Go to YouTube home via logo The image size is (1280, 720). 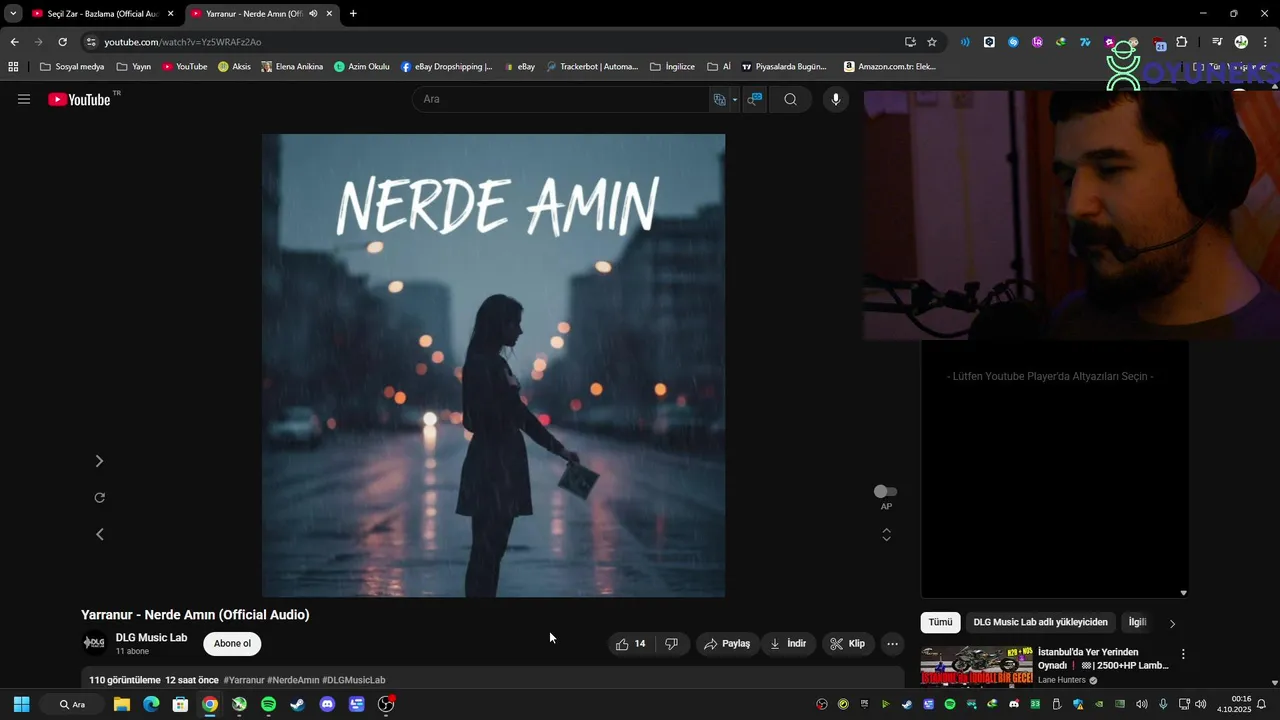[79, 99]
